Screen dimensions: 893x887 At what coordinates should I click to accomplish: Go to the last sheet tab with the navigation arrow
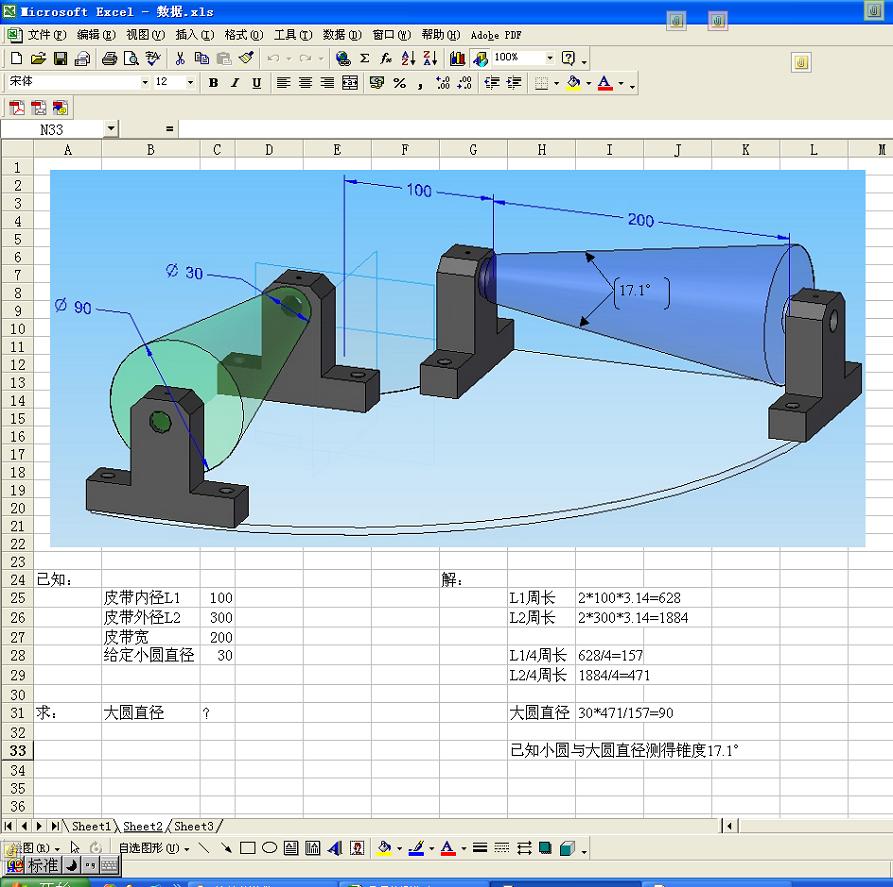pos(55,826)
